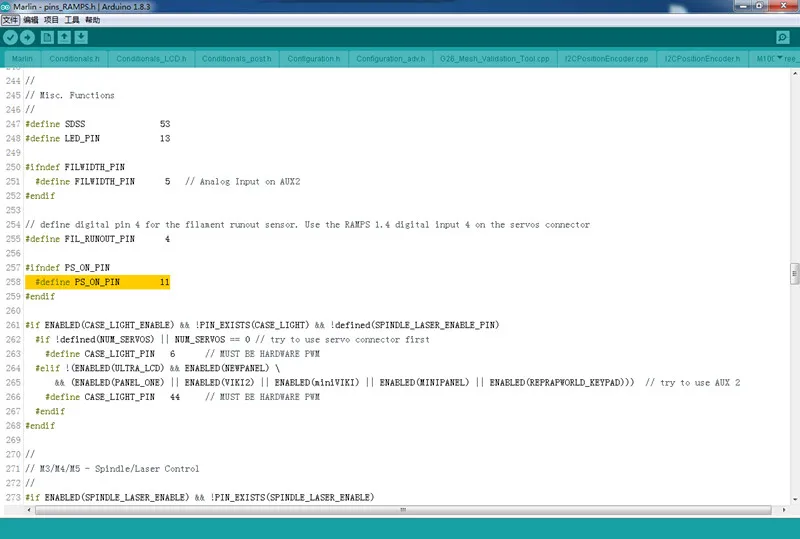
Task: Click the vertical scrollbar thumb
Action: point(795,274)
